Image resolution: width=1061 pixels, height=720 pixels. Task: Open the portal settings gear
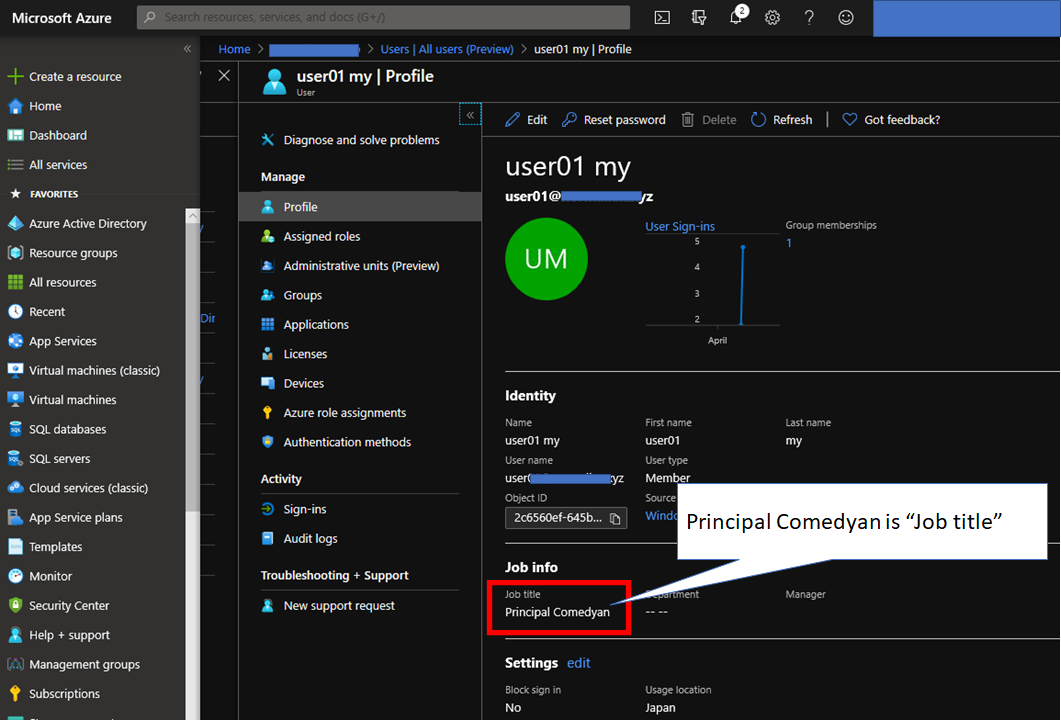772,18
